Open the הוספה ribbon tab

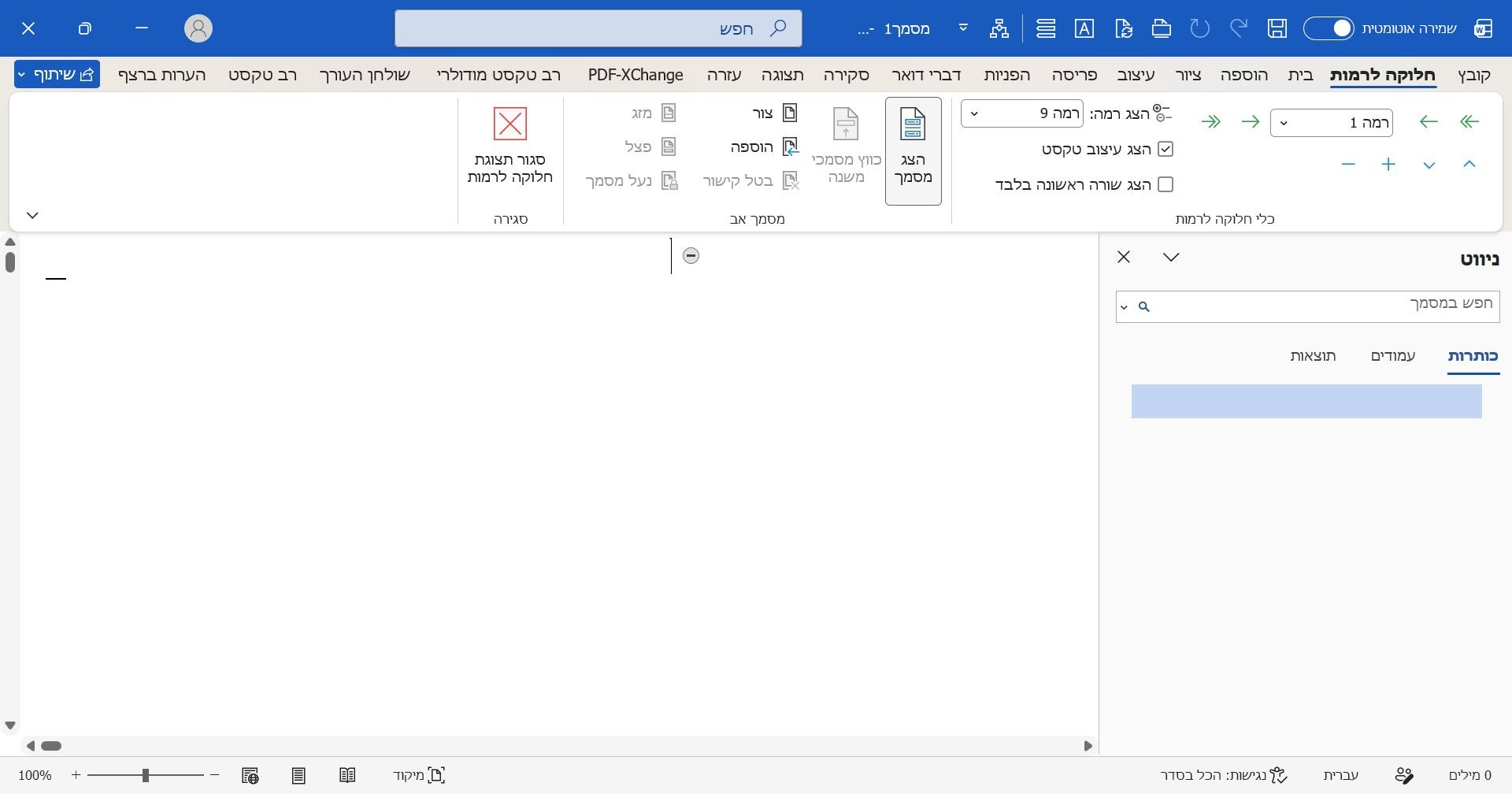(1244, 75)
